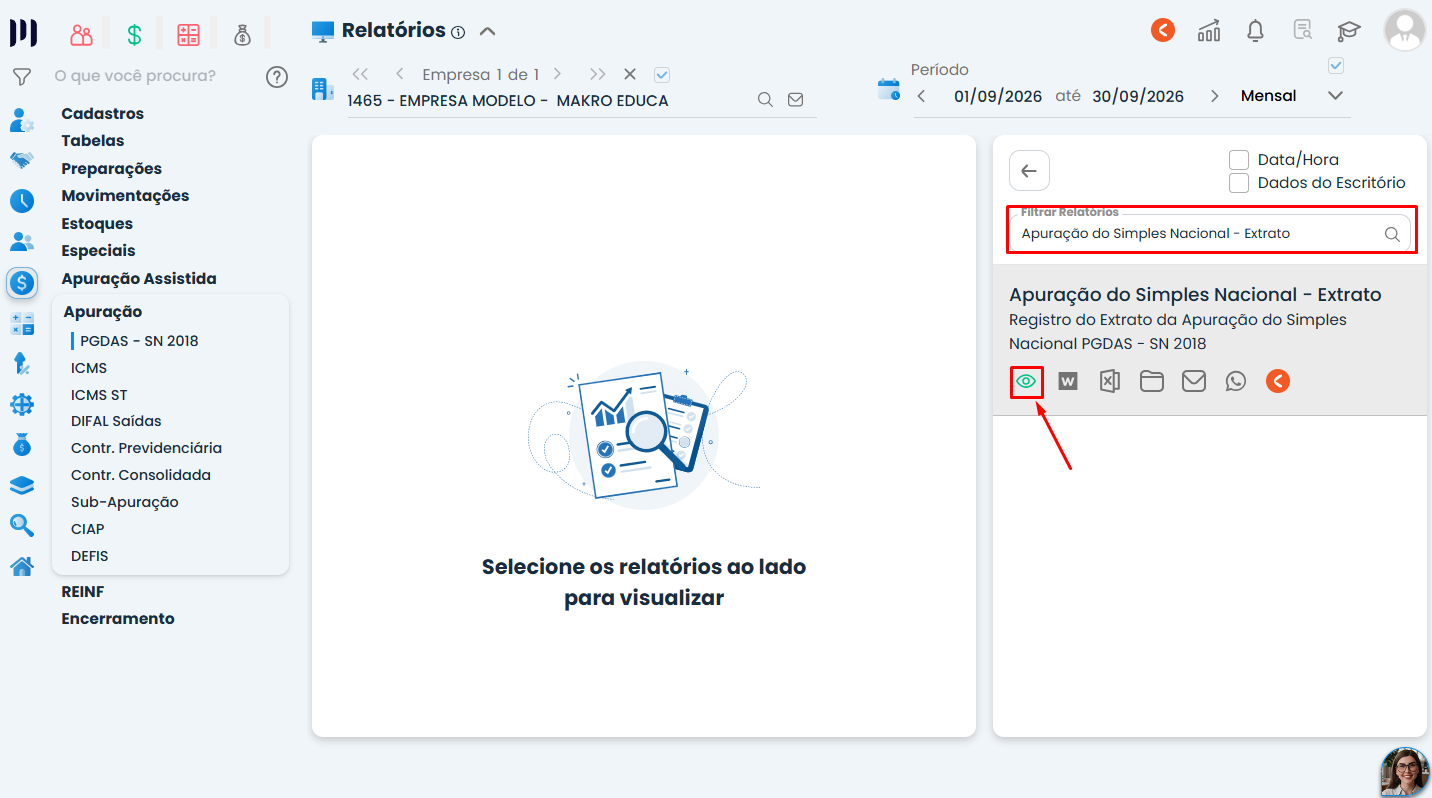Viewport: 1432px width, 798px height.
Task: Open the REINF menu
Action: point(83,591)
